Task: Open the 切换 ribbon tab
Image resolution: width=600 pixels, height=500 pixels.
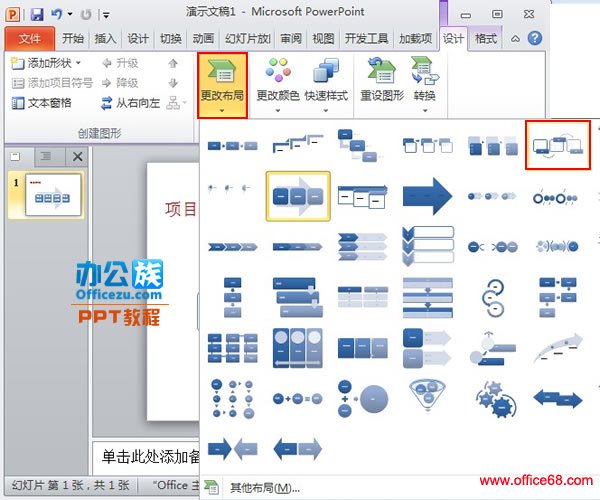Action: (x=171, y=39)
